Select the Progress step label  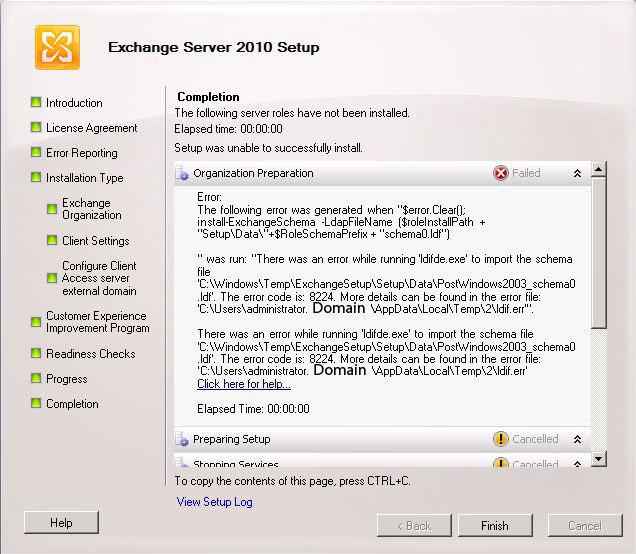coord(67,379)
